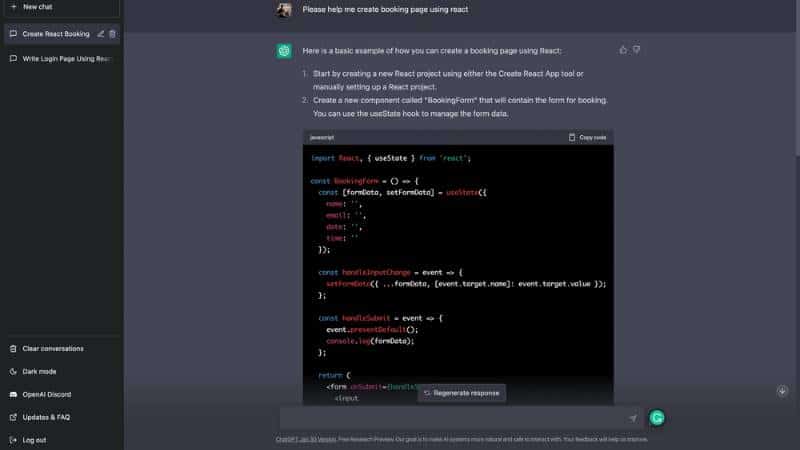The width and height of the screenshot is (800, 450).
Task: Toggle Dark mode in the sidebar
Action: [x=40, y=371]
